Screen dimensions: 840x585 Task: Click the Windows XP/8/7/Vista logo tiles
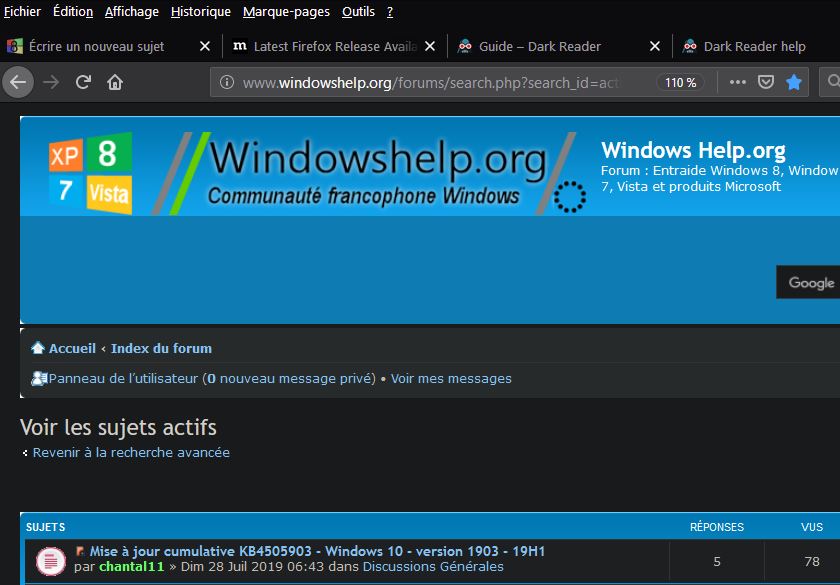click(91, 172)
